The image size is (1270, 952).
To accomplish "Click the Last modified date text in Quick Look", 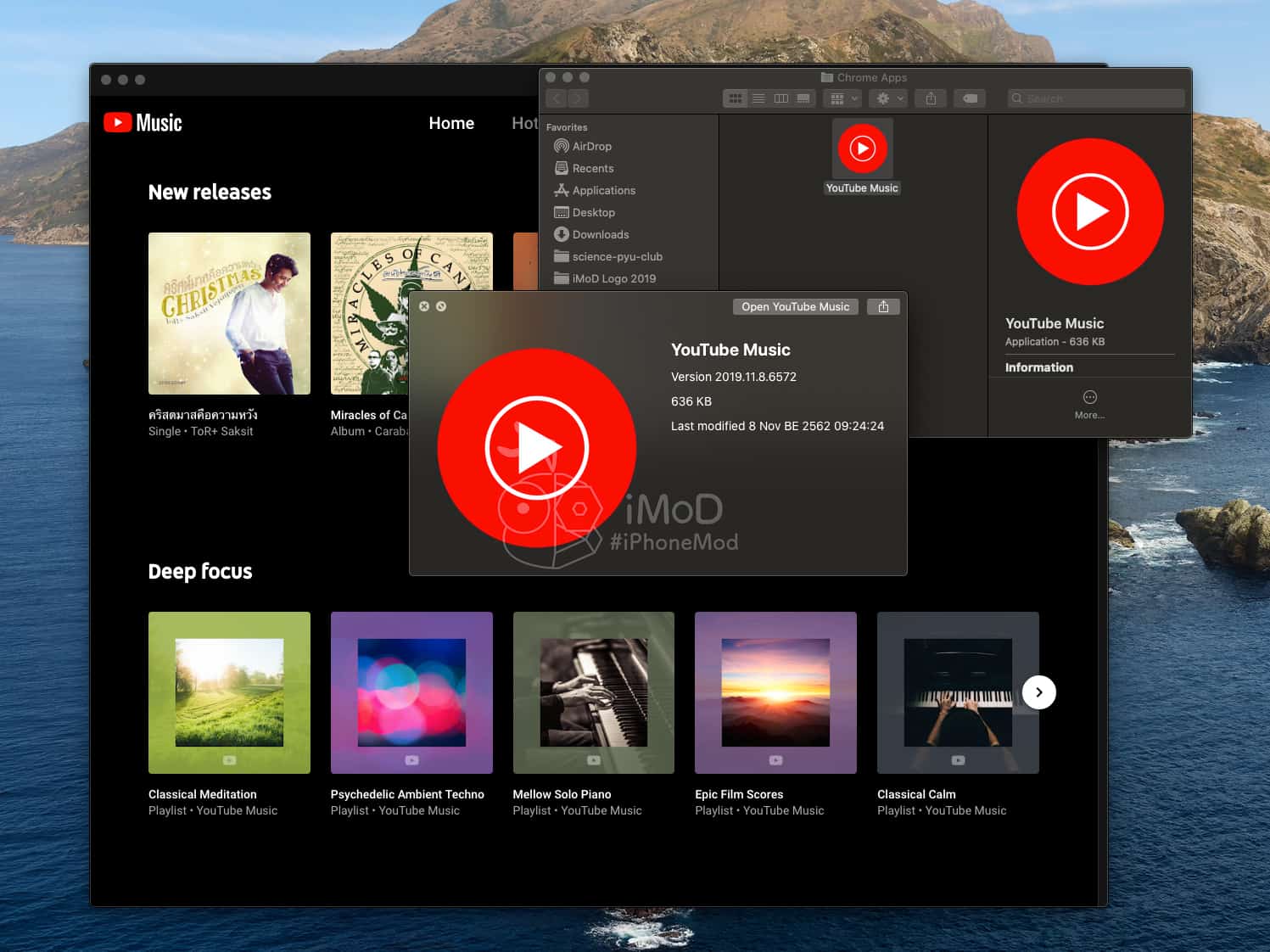I will [777, 426].
